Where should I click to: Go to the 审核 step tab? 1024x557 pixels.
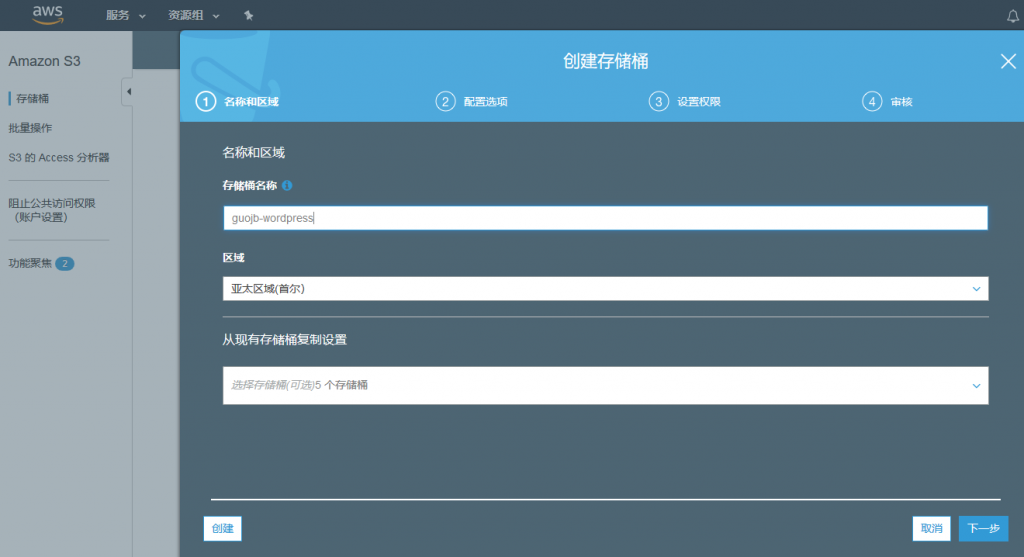pos(901,102)
